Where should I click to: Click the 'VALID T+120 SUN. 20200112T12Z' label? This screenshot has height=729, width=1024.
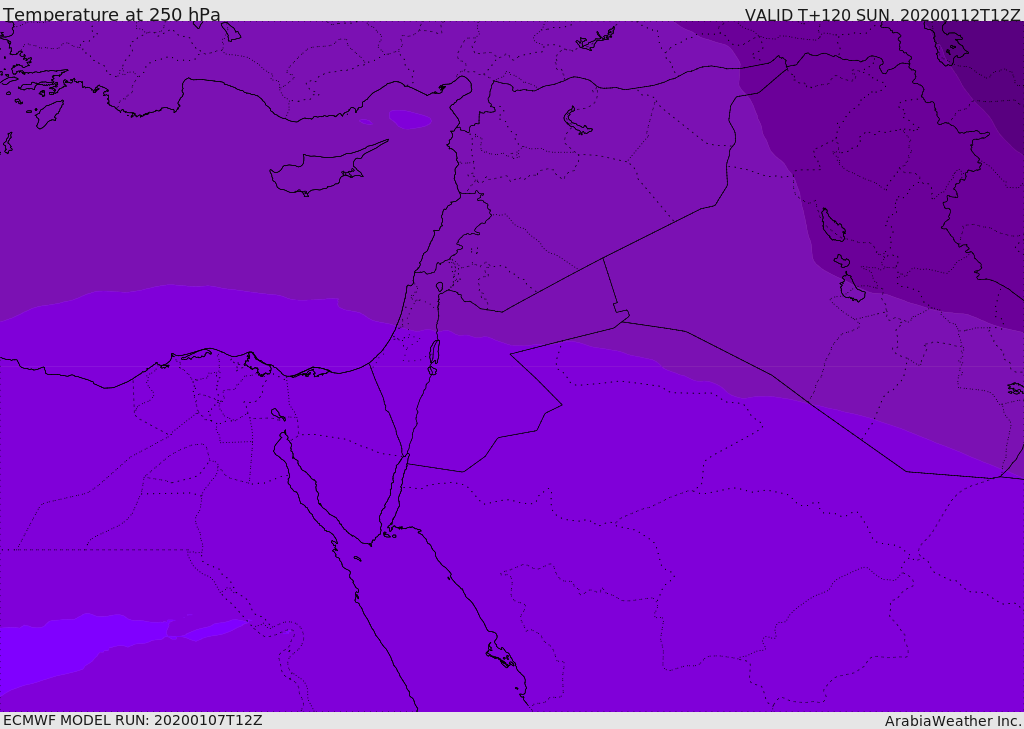click(882, 14)
